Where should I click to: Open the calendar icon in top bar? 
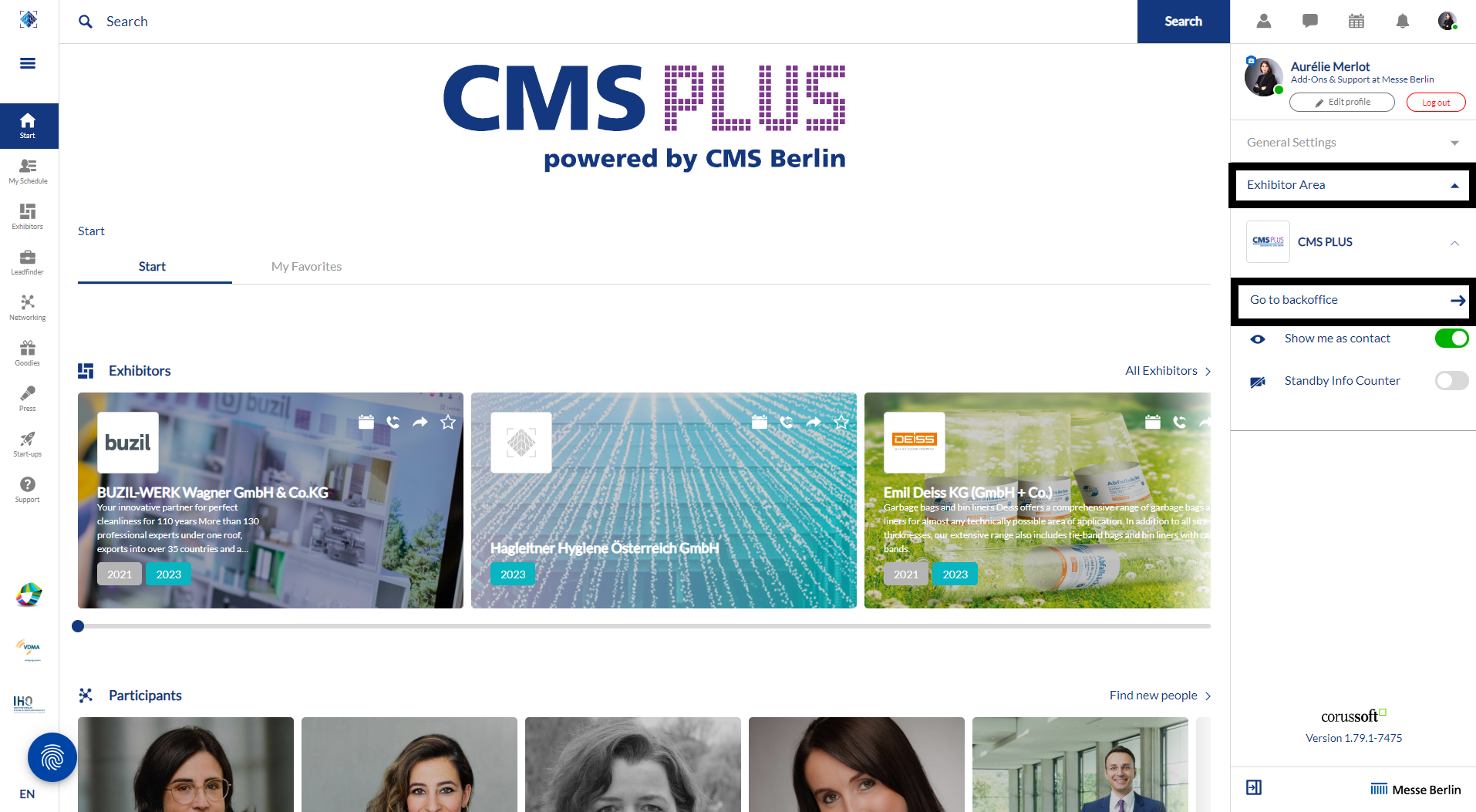point(1356,21)
